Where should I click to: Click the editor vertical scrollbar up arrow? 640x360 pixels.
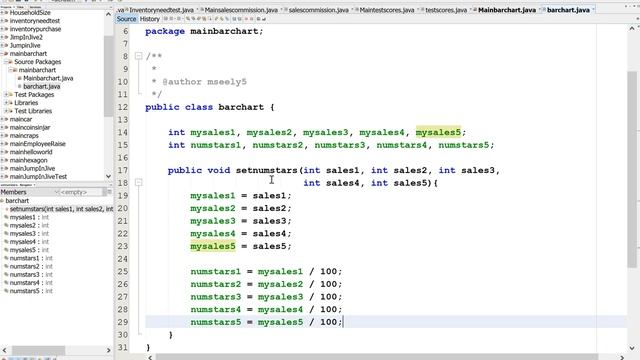tap(632, 28)
